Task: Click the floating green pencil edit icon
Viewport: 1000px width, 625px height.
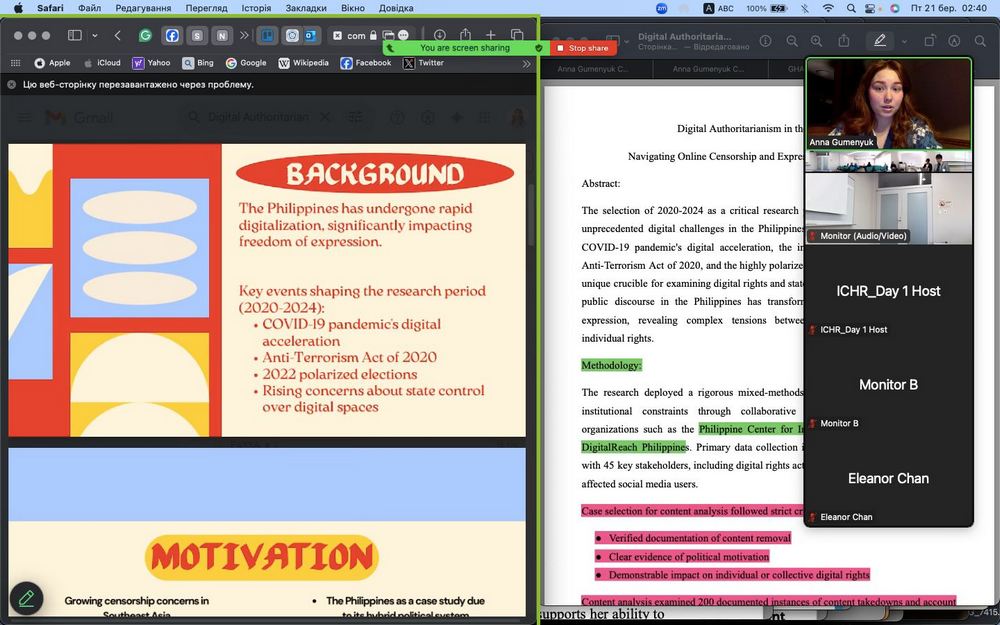Action: 27,598
